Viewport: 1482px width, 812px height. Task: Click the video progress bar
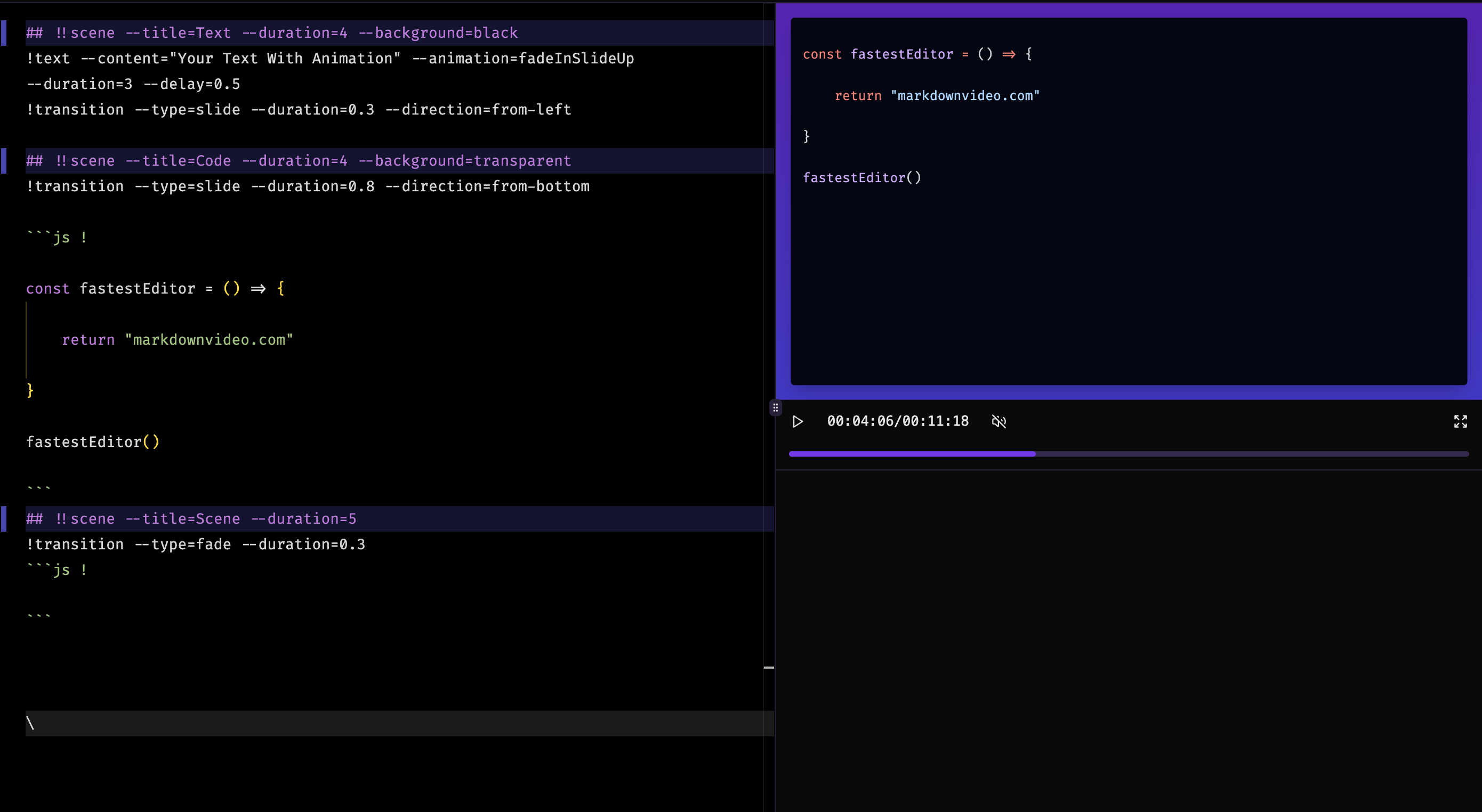(x=1128, y=454)
